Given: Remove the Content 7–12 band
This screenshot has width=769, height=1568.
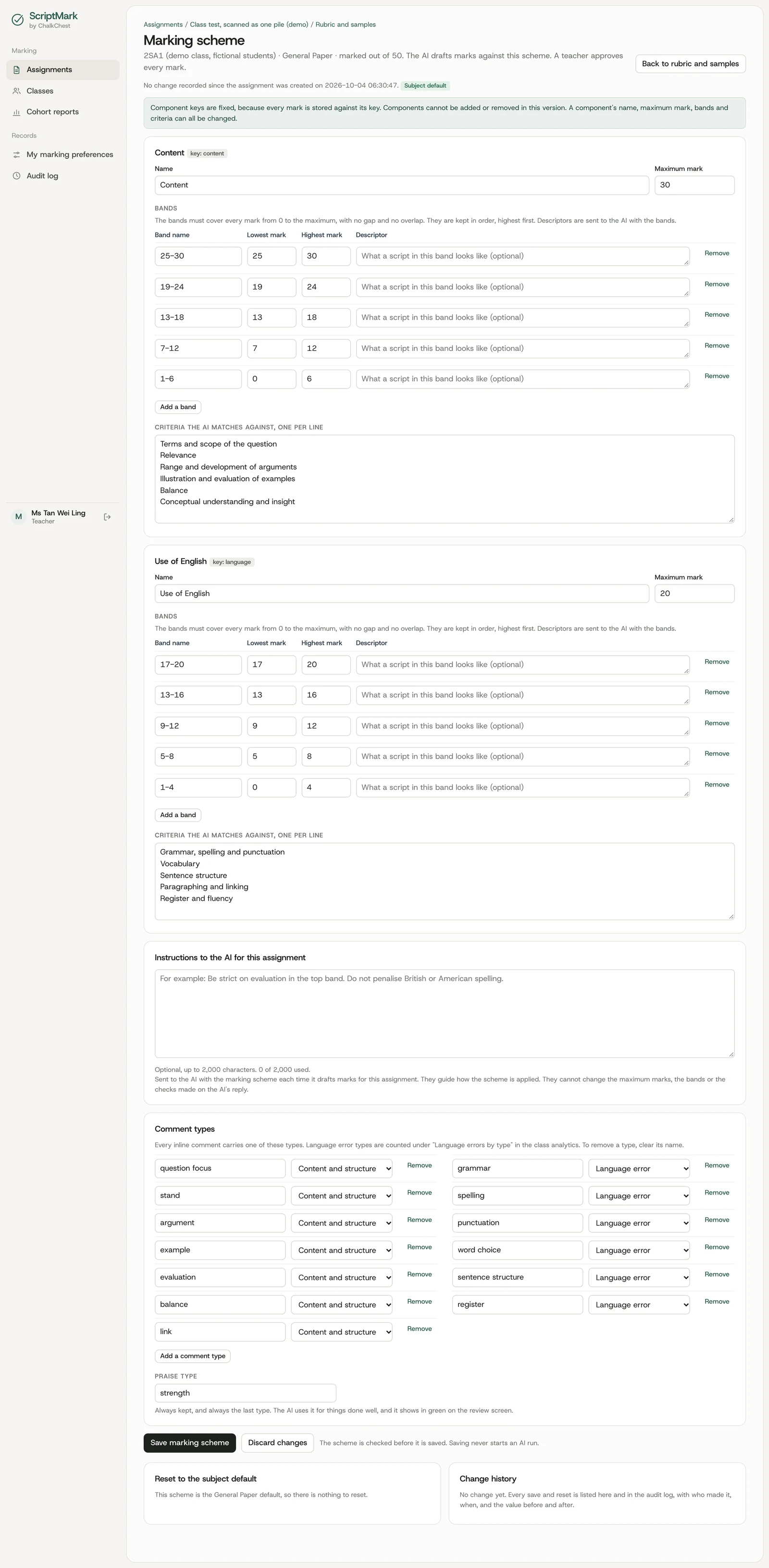Looking at the screenshot, I should coord(717,346).
